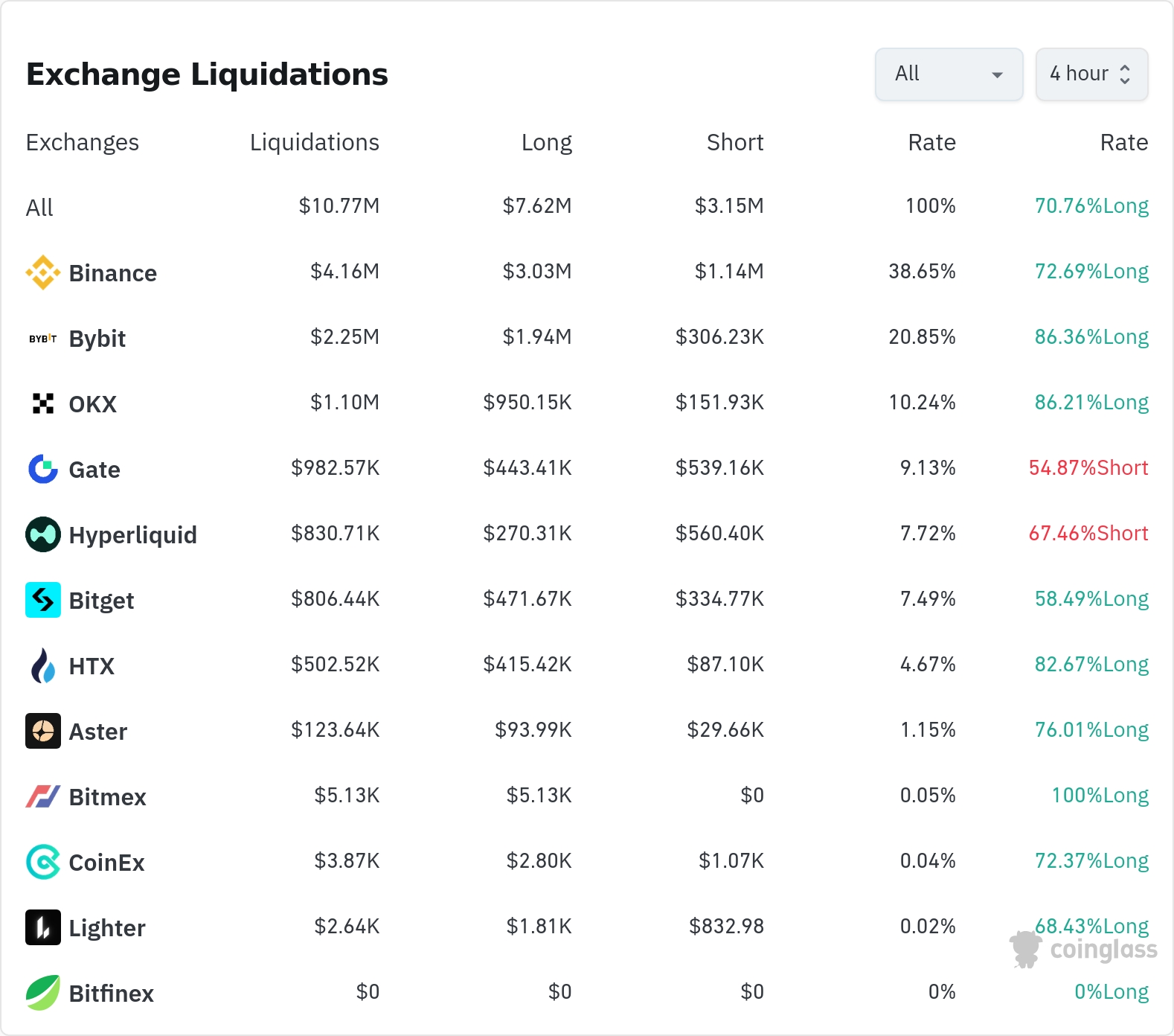Sort by the Liquidations column header

pos(314,142)
